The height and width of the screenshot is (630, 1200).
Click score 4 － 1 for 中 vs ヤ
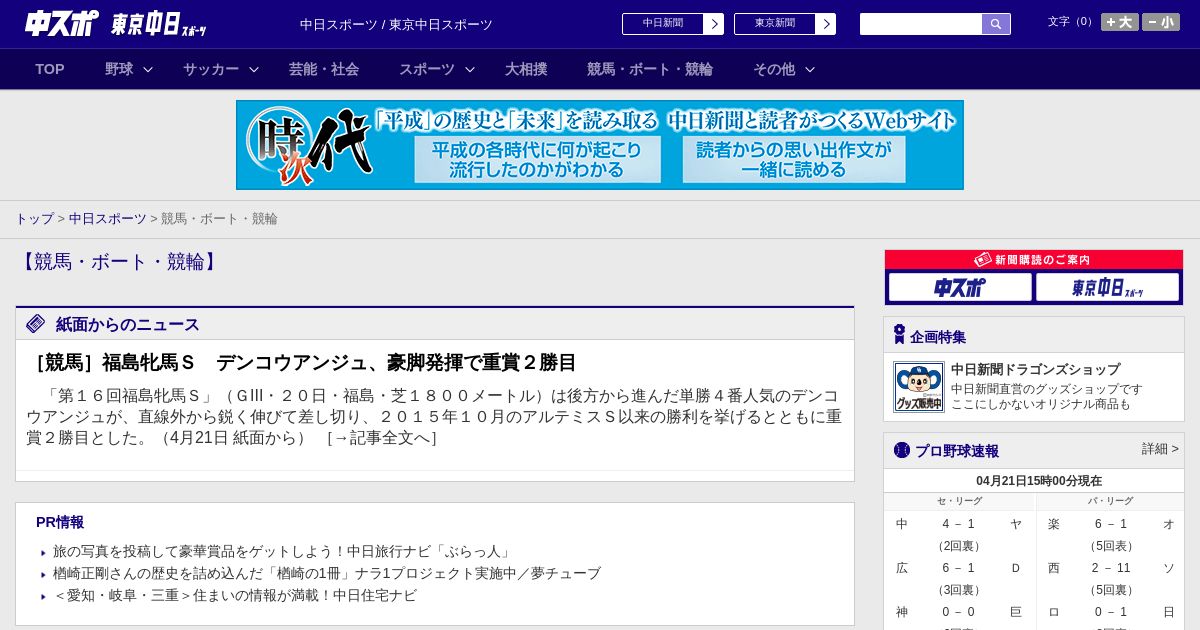958,524
